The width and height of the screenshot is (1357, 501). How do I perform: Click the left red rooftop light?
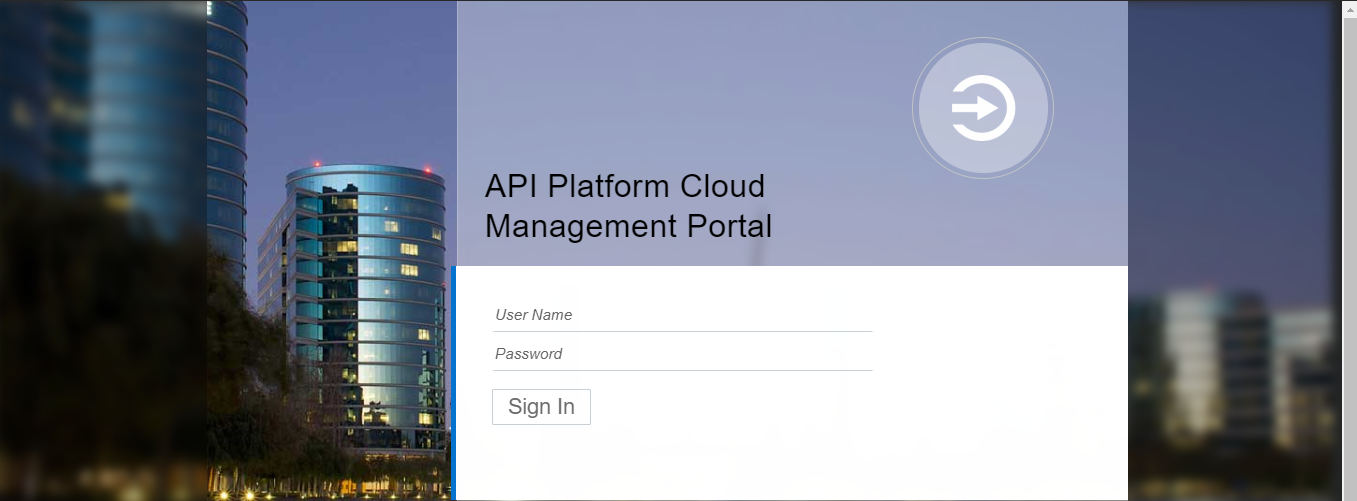point(317,163)
